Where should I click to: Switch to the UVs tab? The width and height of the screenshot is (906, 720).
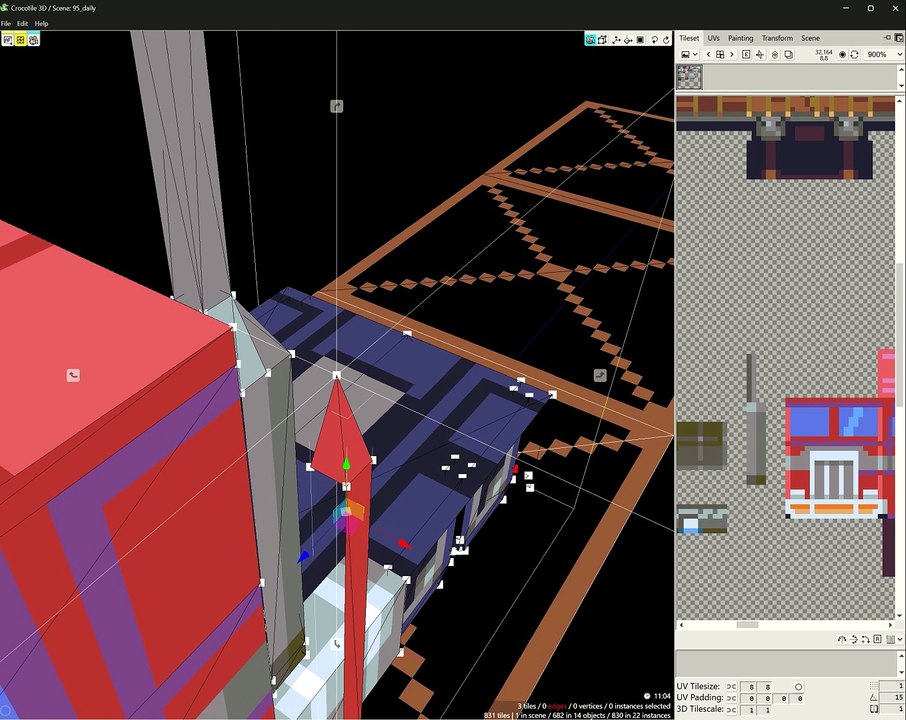click(x=714, y=38)
